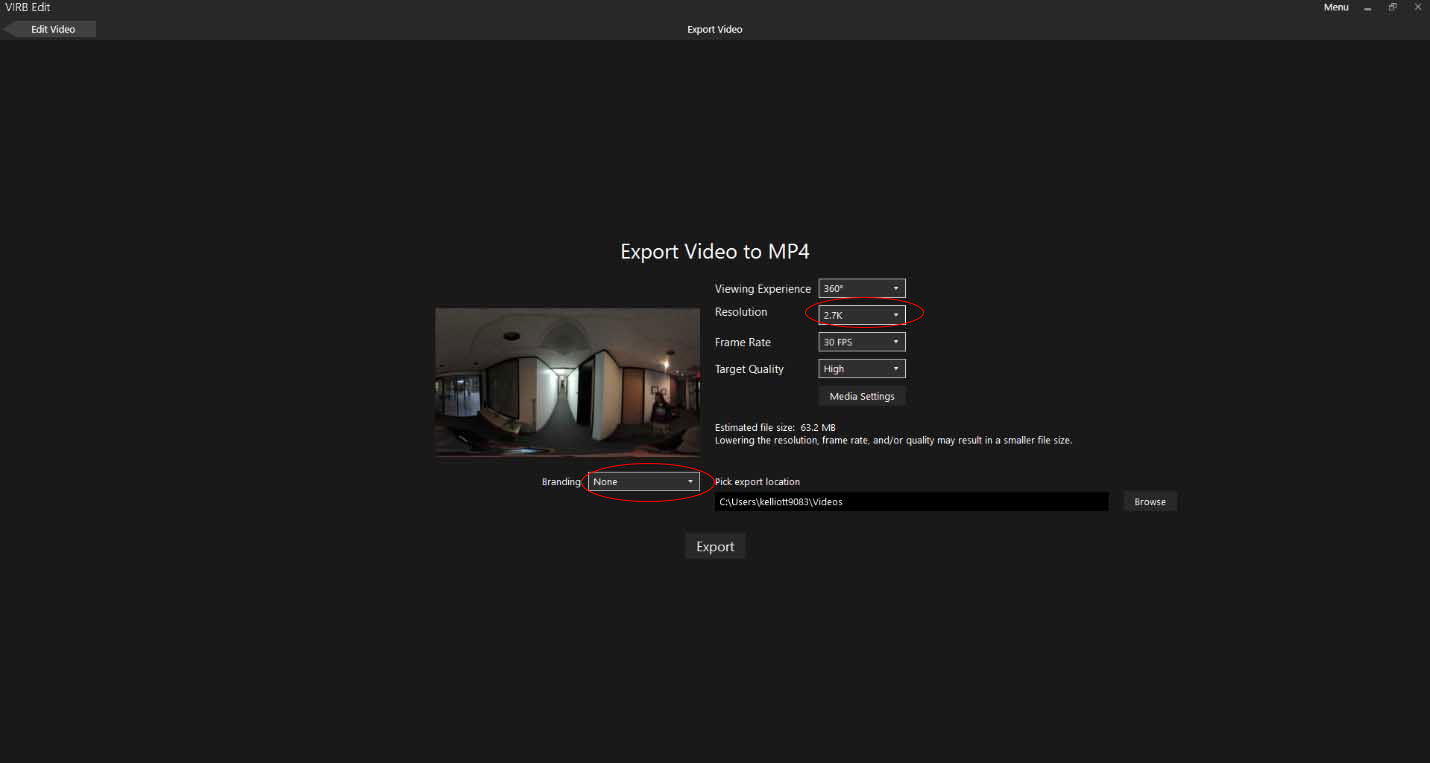Viewport: 1430px width, 763px height.
Task: Click the 'Pick export location' label
Action: [757, 482]
